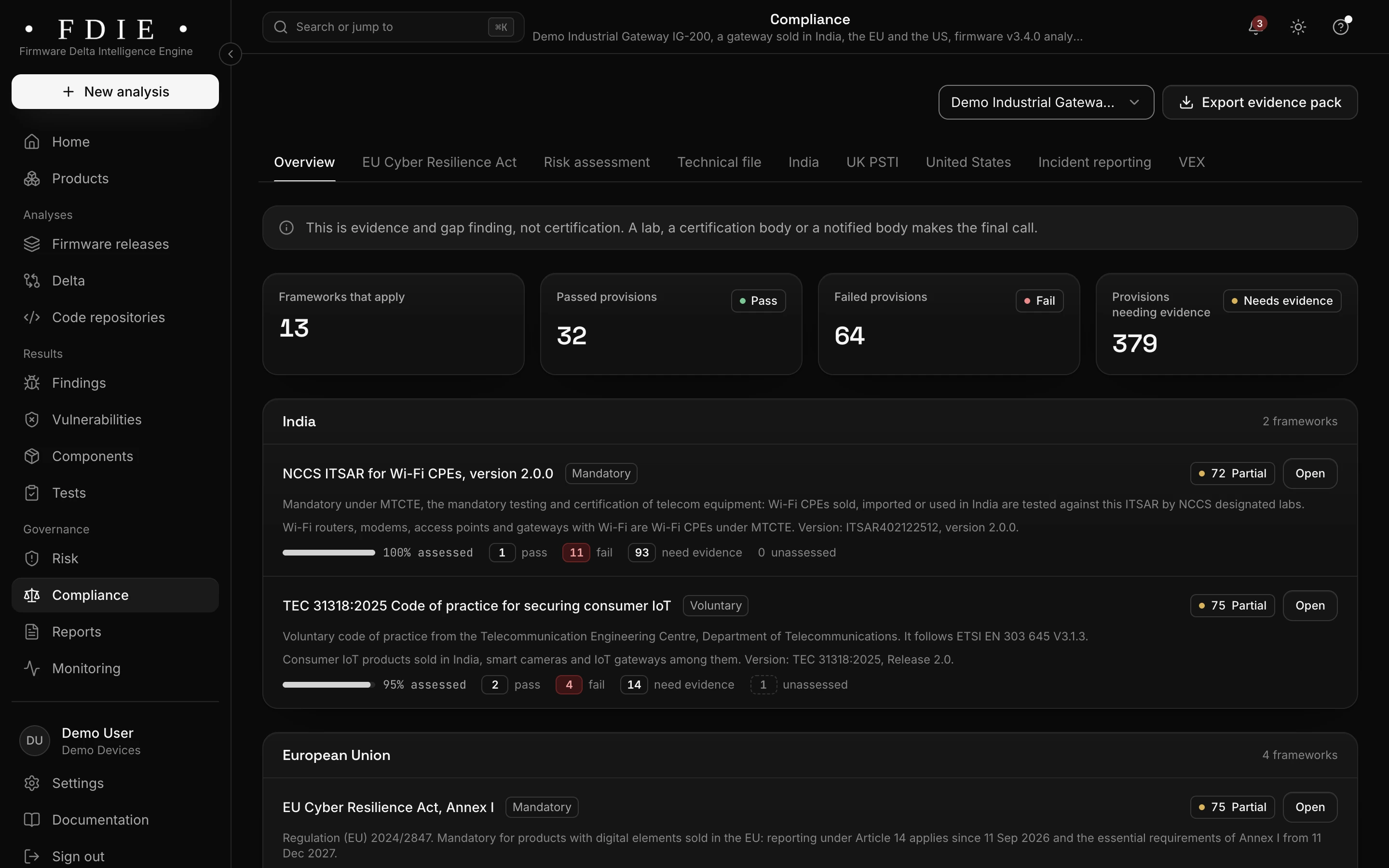Click the Monitoring pulse icon
This screenshot has width=1389, height=868.
(x=31, y=669)
